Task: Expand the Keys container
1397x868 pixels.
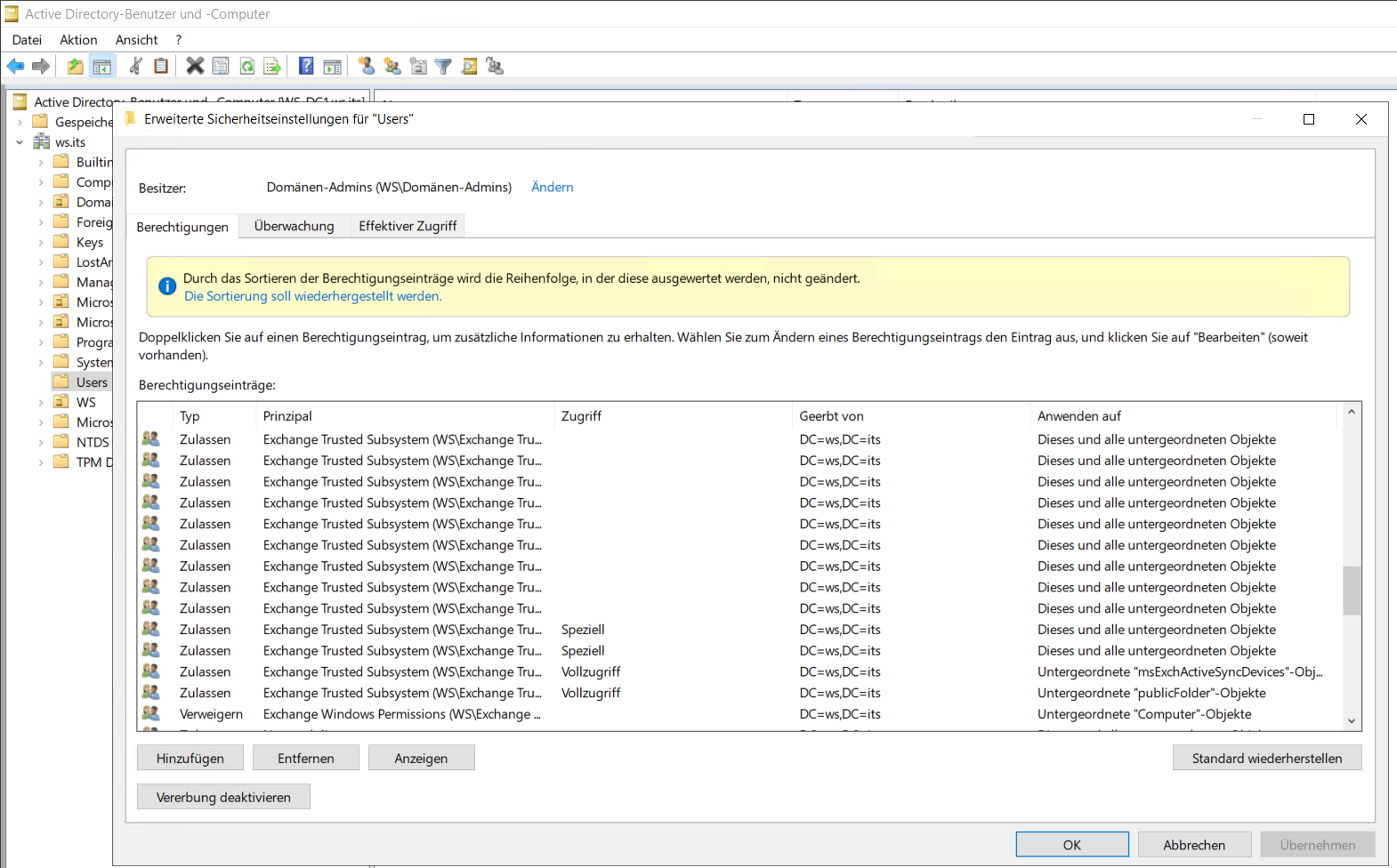Action: [x=41, y=242]
